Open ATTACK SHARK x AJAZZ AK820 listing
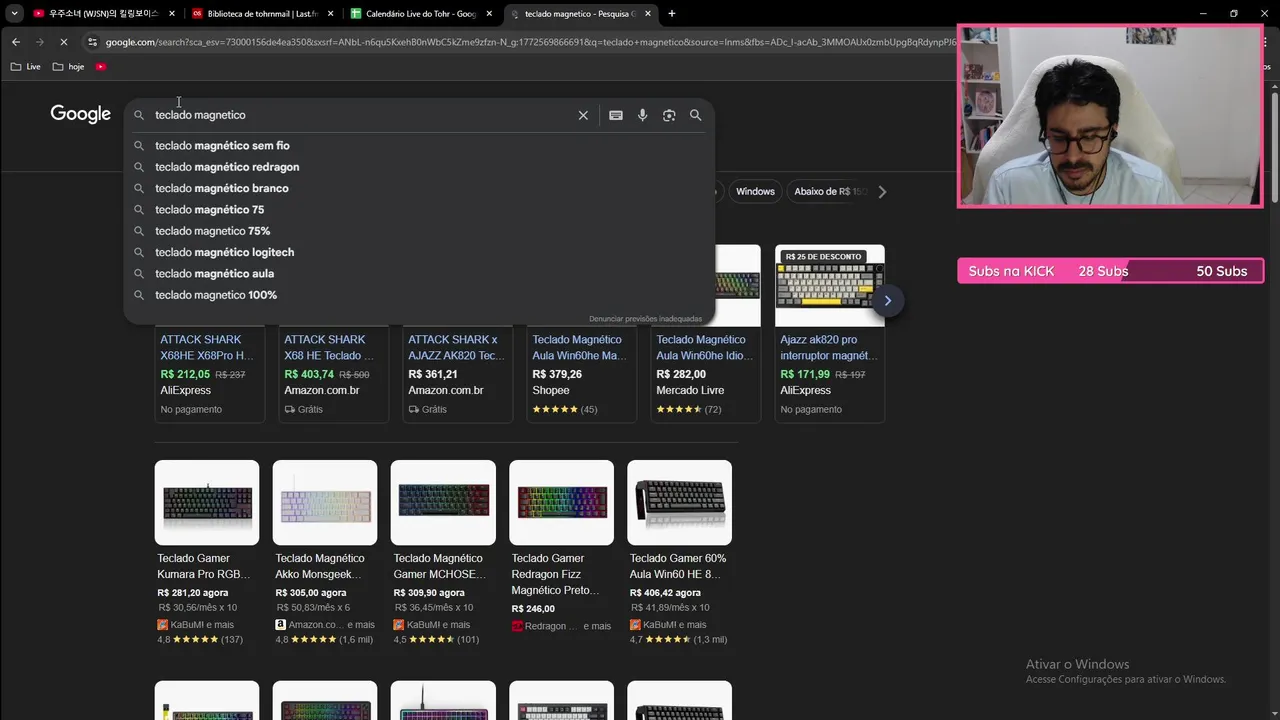Image resolution: width=1280 pixels, height=720 pixels. pos(456,347)
